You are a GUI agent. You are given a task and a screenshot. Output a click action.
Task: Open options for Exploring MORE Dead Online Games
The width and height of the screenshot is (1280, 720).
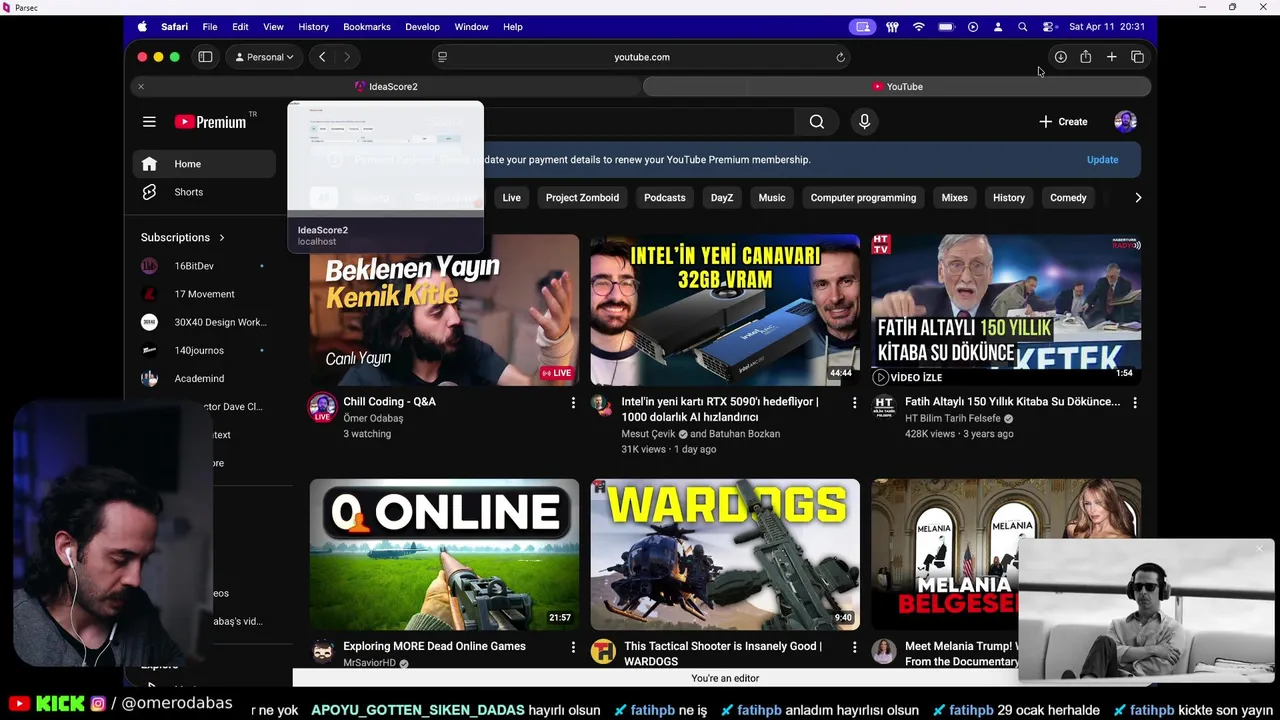click(x=573, y=647)
